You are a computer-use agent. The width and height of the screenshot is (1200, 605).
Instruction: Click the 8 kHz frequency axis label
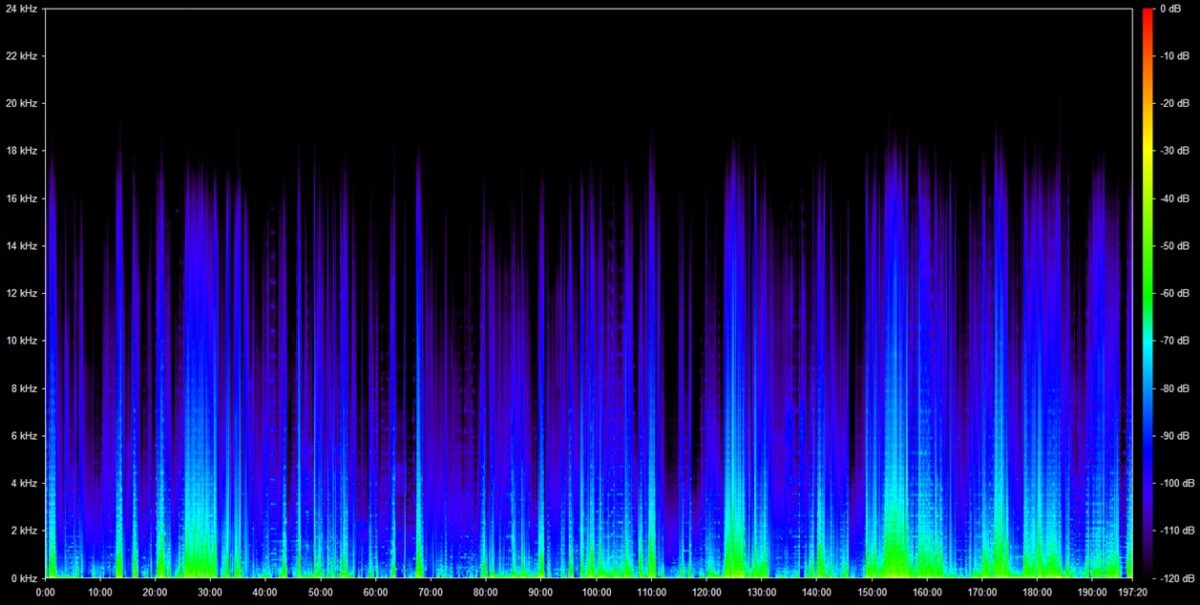[24, 388]
